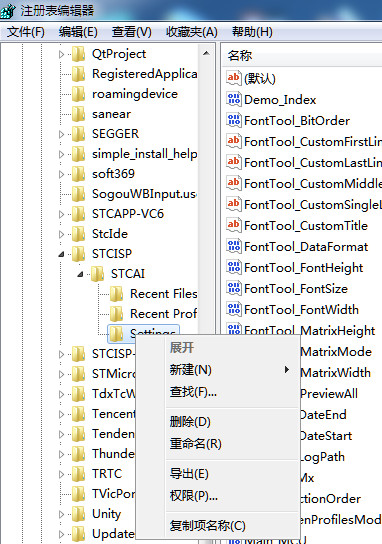Click the registry editor title bar icon
Viewport: 382px width, 544px height.
pyautogui.click(x=8, y=10)
